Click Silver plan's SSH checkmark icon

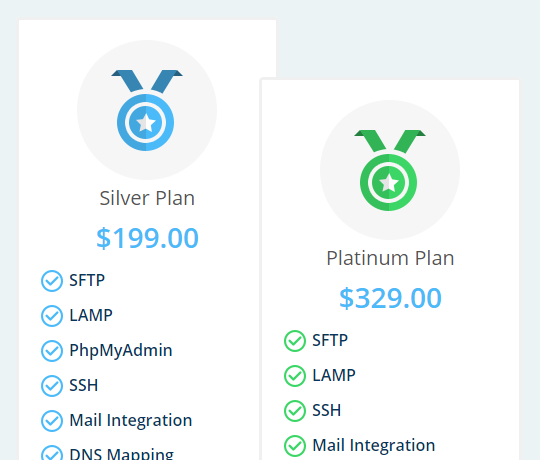52,386
